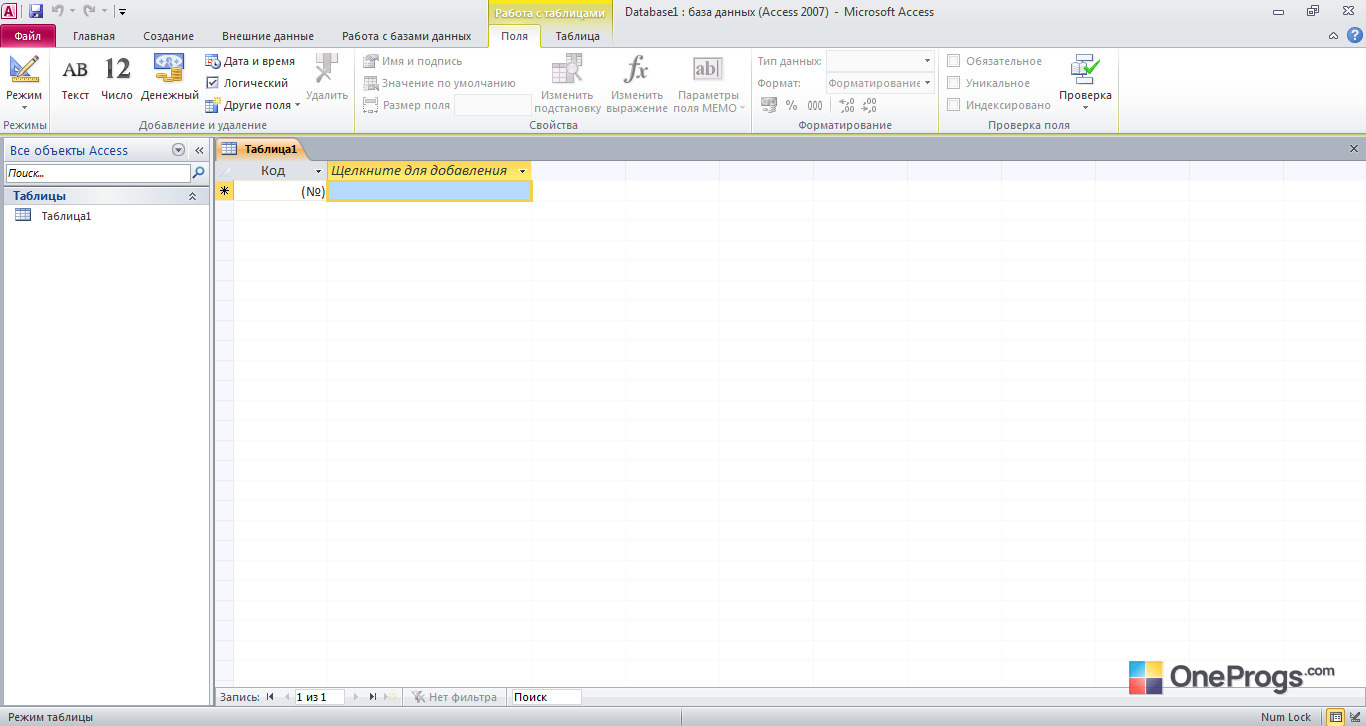Apply currency format icon in Форматирование
The image size is (1366, 726).
[768, 105]
